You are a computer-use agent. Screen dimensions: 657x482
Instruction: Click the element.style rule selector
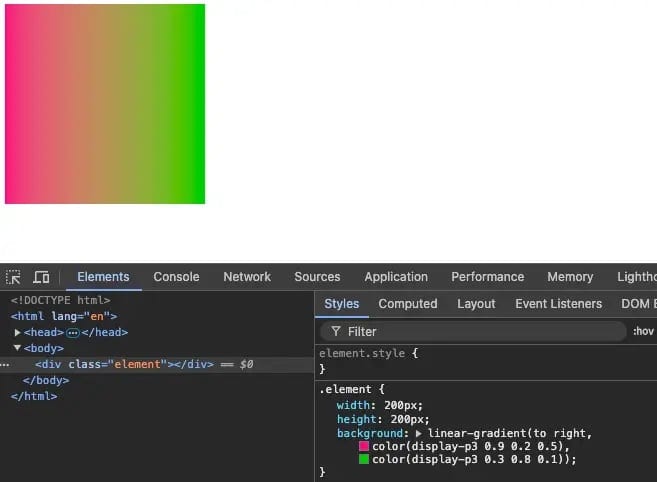[362, 353]
